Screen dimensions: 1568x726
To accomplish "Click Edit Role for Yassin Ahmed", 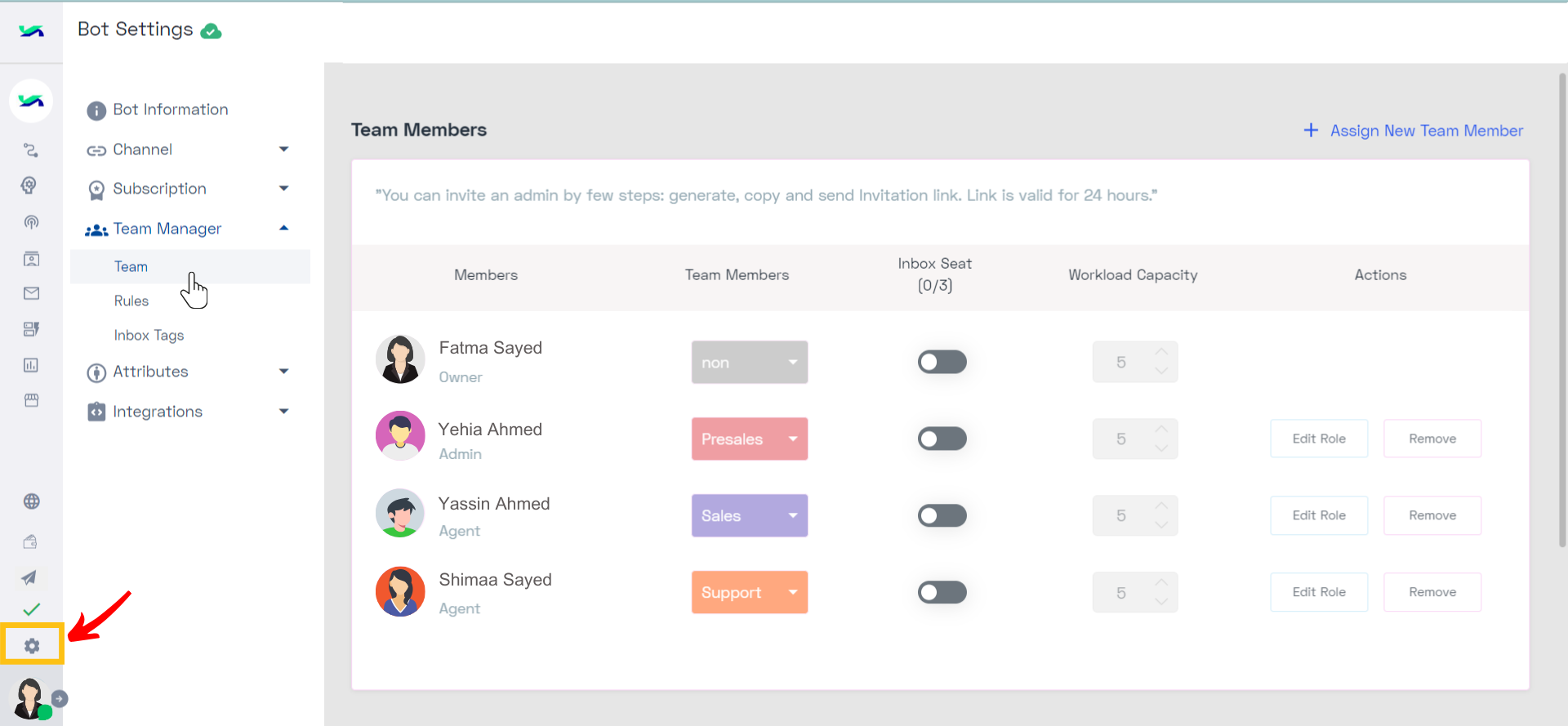I will [x=1319, y=515].
